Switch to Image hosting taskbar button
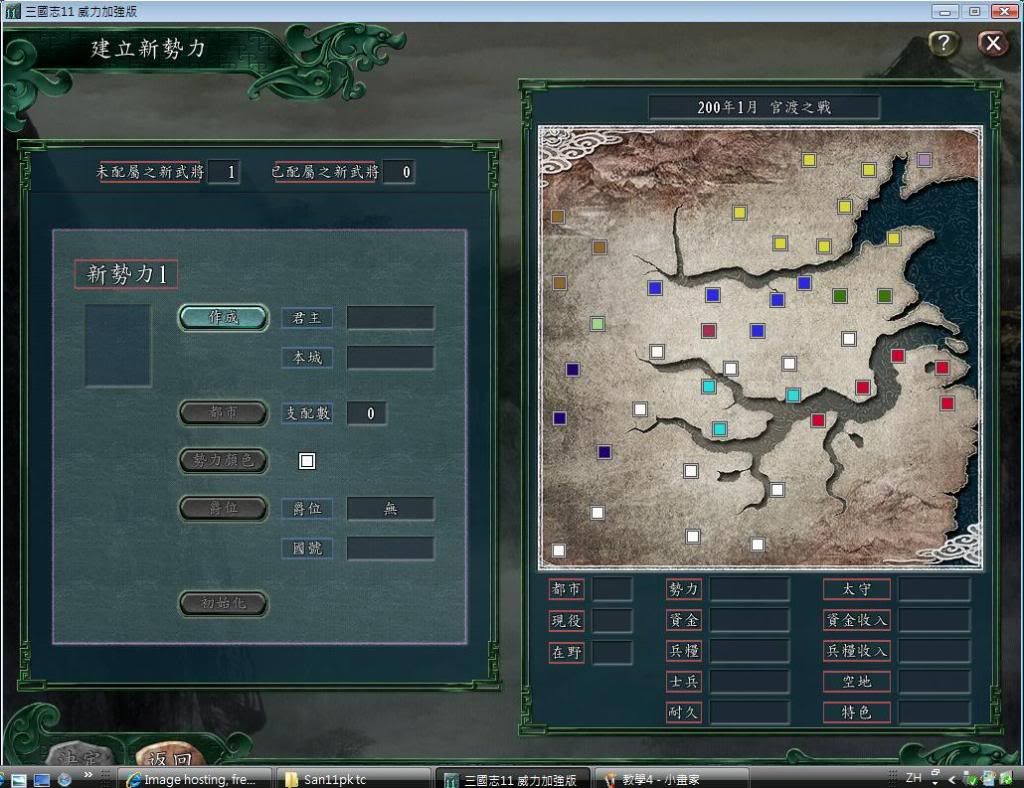This screenshot has width=1024, height=788. tap(196, 779)
